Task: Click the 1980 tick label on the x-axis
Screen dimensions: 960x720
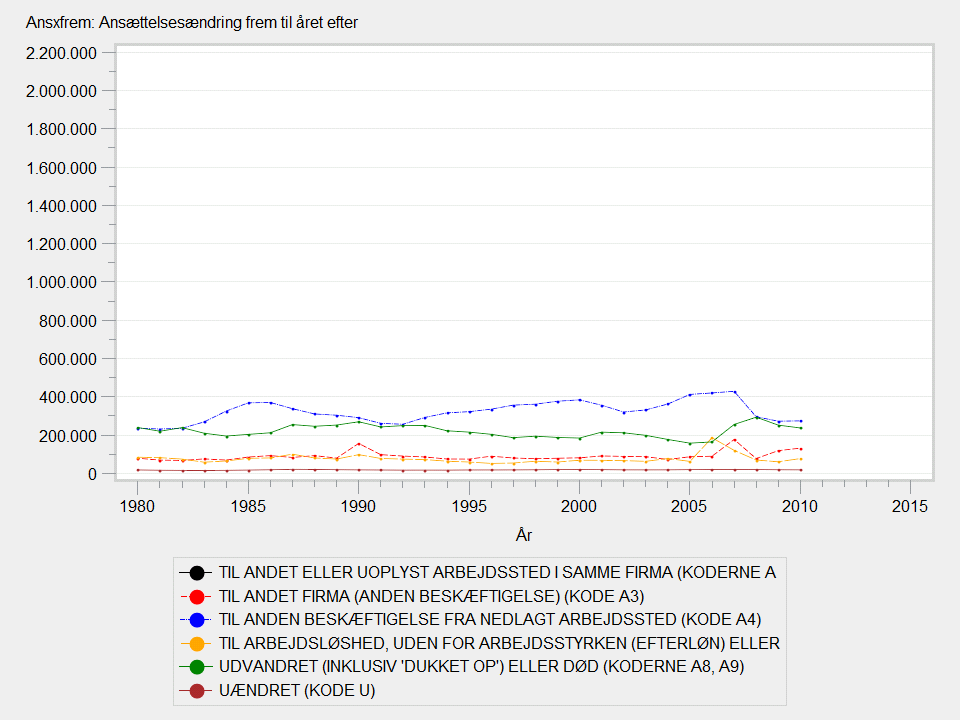Action: pyautogui.click(x=138, y=507)
